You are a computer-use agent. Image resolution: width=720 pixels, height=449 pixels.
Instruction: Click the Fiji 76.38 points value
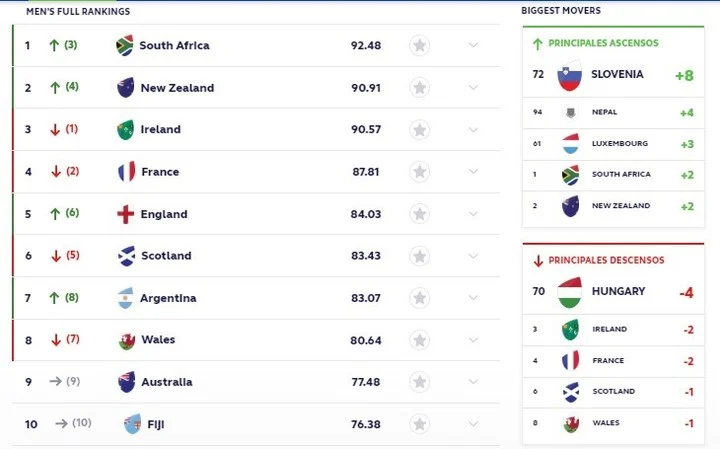coord(366,424)
